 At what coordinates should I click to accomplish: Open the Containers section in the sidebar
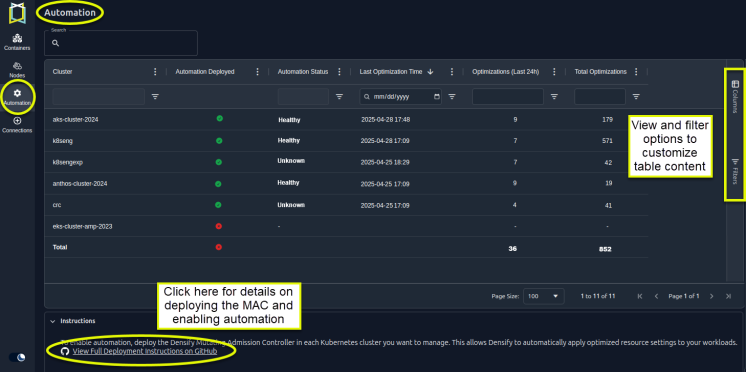pyautogui.click(x=17, y=42)
